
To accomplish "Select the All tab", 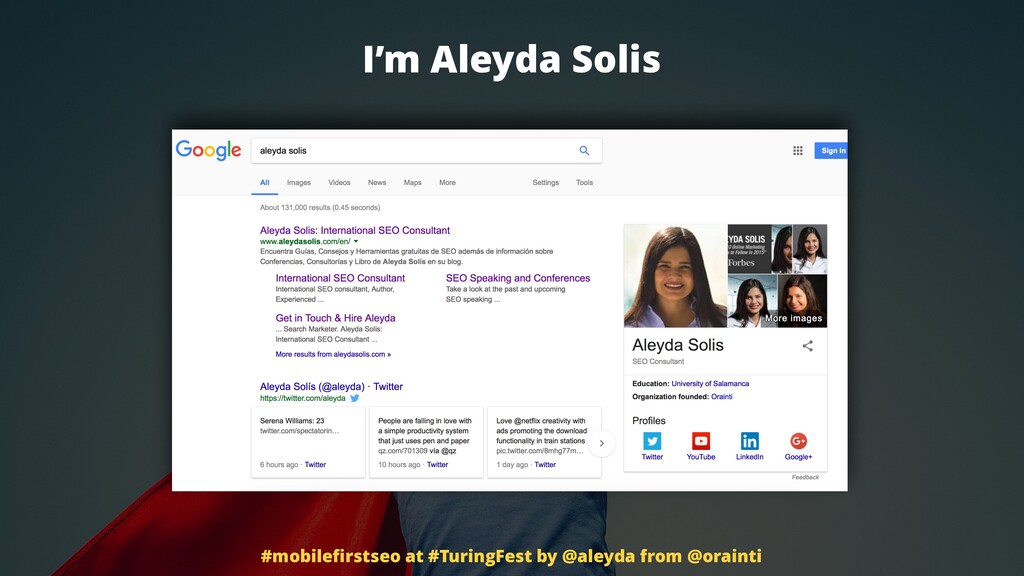I will click(x=264, y=183).
